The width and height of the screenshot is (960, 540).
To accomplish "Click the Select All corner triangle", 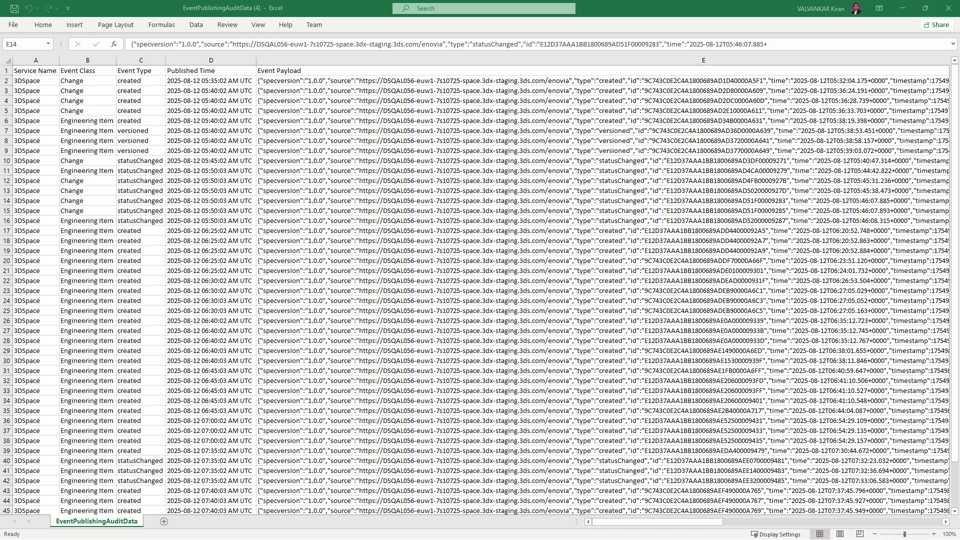I will (7, 60).
